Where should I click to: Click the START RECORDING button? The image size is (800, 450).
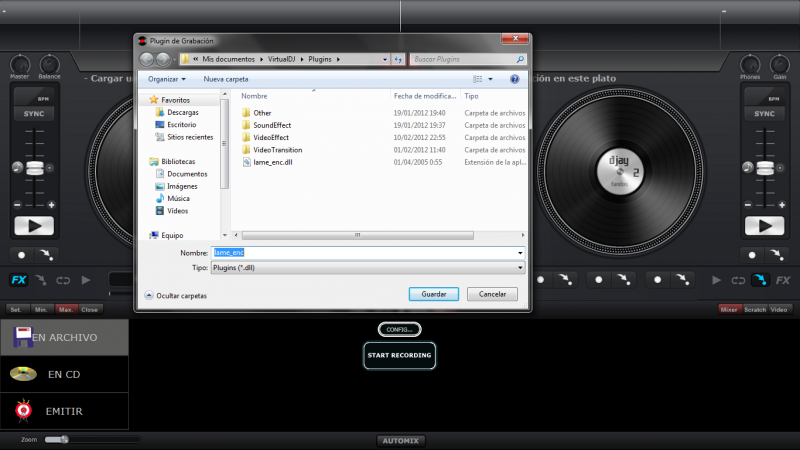coord(399,355)
